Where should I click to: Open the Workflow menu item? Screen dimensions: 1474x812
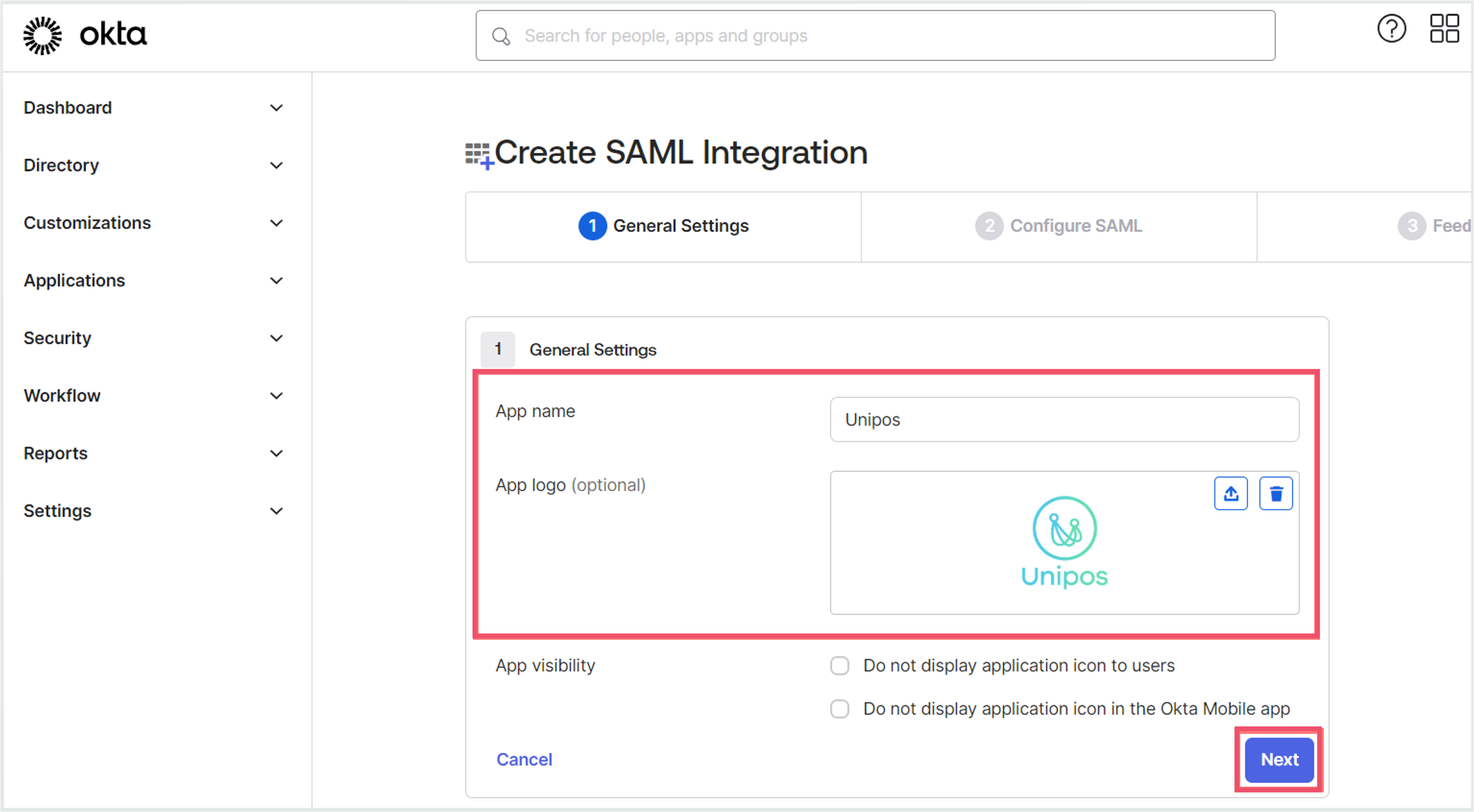pos(62,395)
